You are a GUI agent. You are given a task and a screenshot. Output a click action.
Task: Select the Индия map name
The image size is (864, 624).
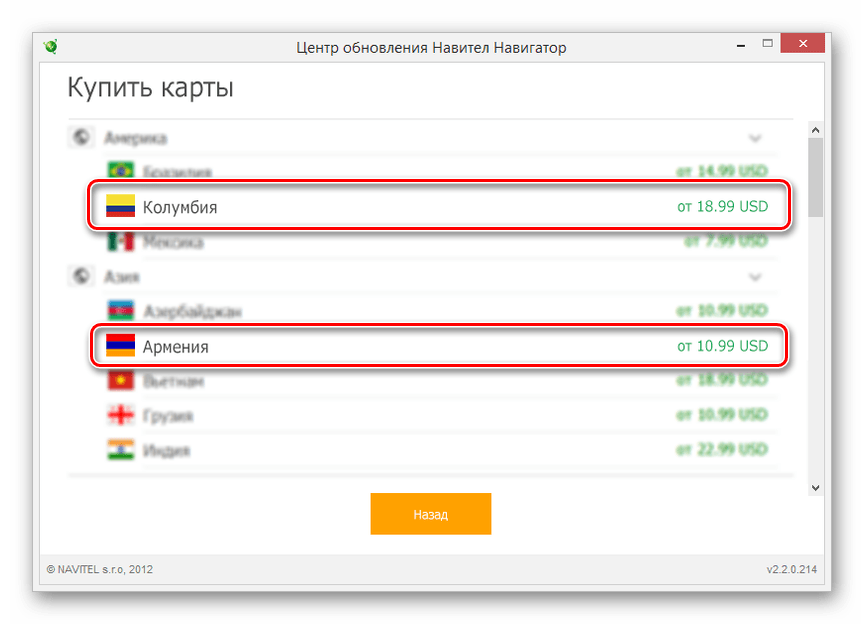[166, 451]
